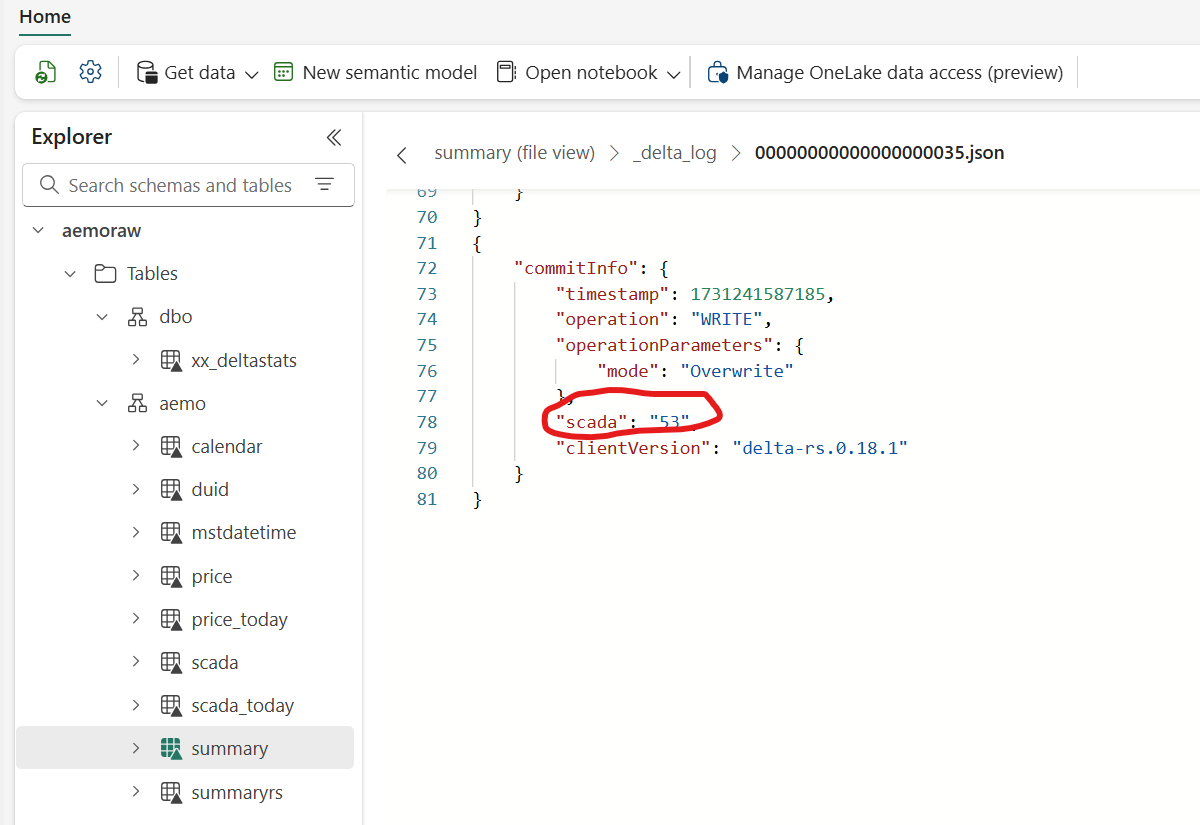Expand the duid table
This screenshot has width=1200, height=825.
(135, 489)
